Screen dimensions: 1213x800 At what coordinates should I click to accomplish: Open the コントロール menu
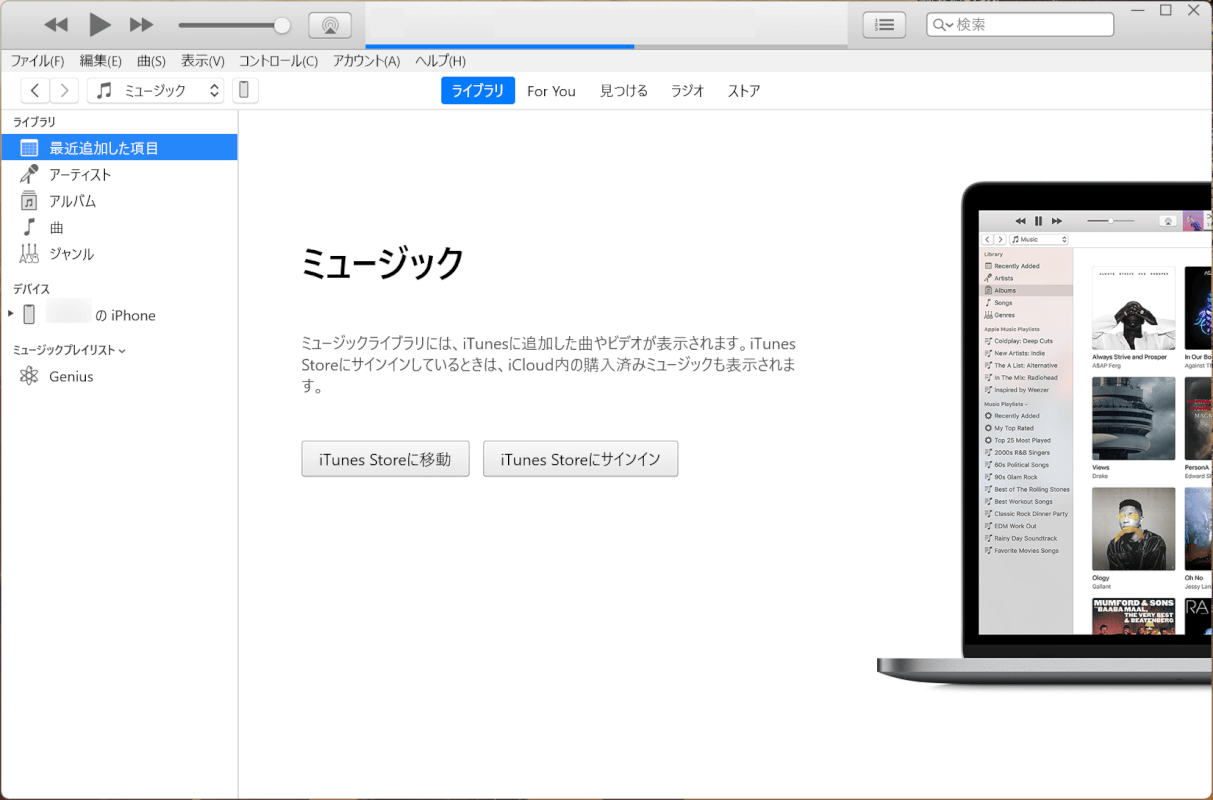278,60
